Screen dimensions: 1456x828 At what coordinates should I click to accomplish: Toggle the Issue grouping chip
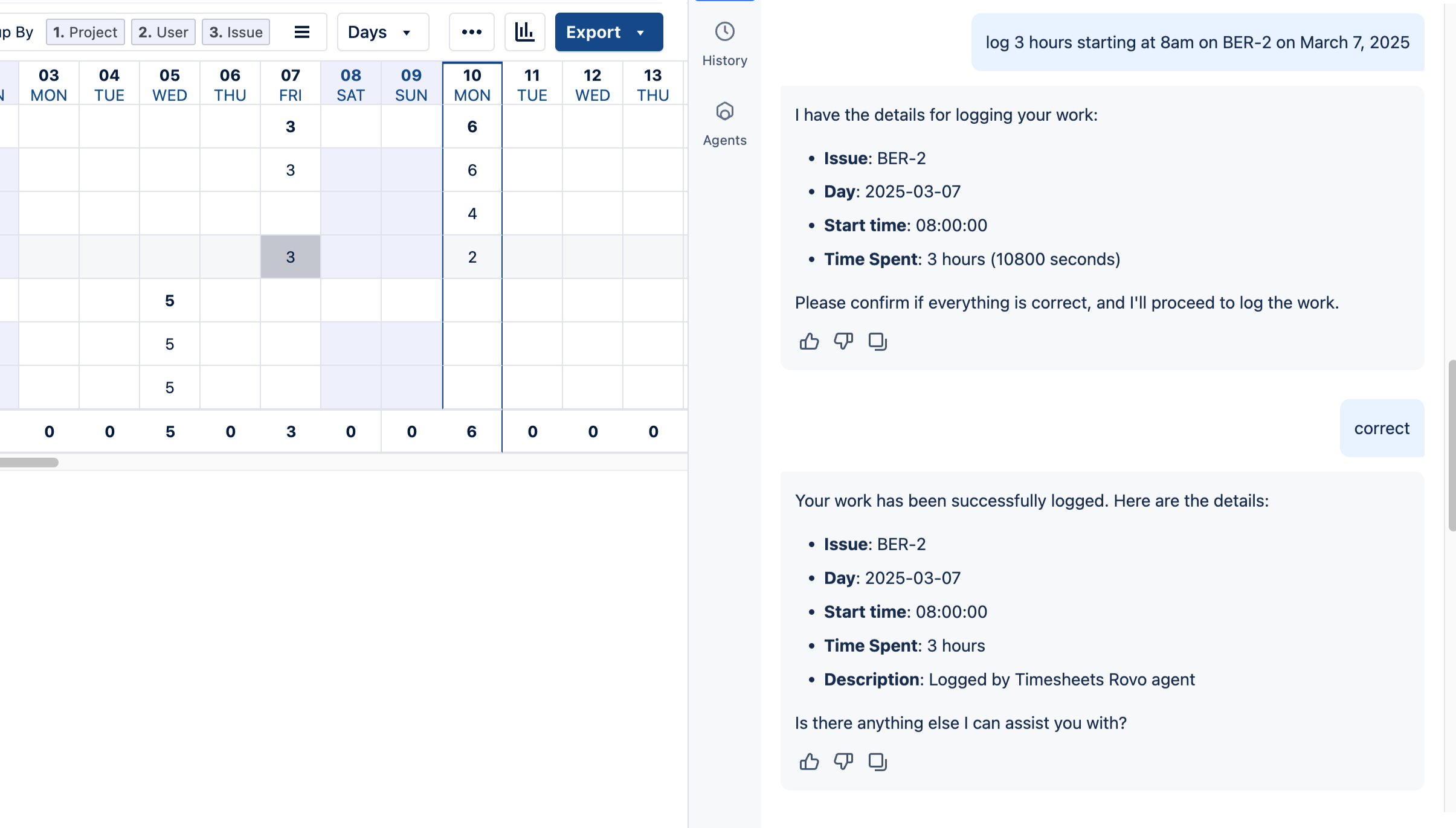click(236, 32)
